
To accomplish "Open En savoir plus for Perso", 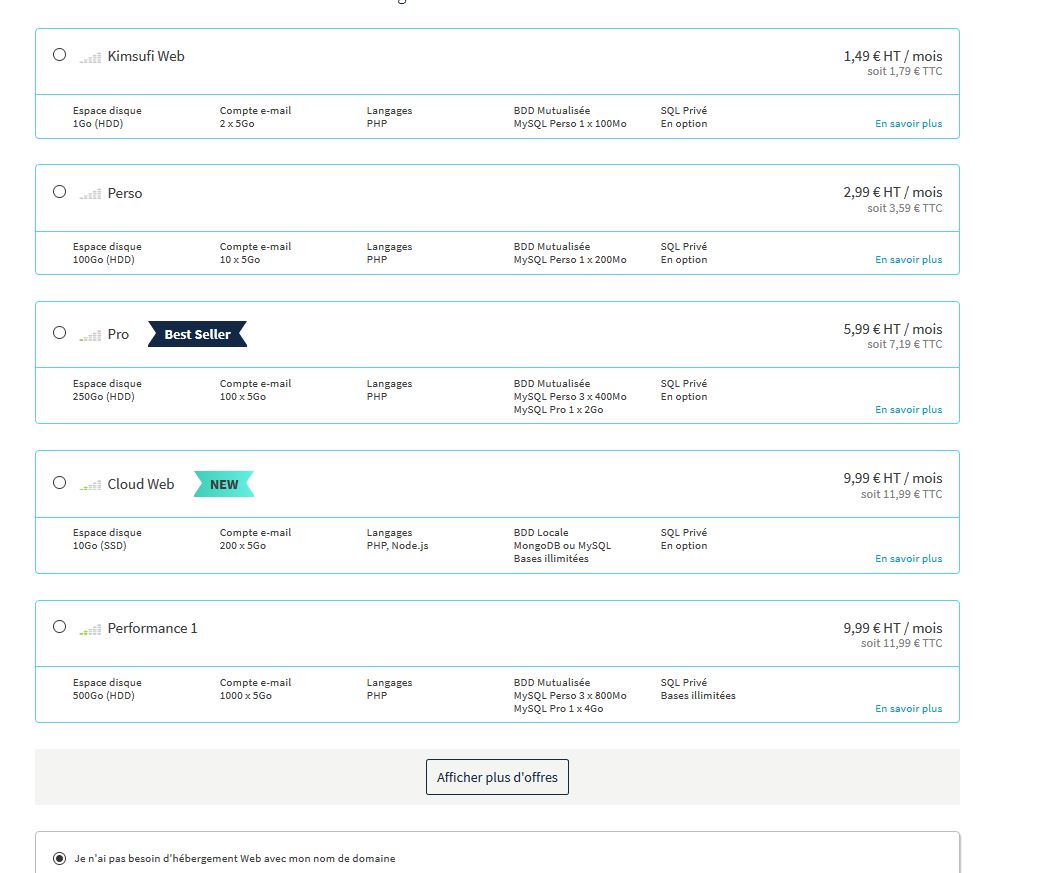I will click(x=909, y=259).
